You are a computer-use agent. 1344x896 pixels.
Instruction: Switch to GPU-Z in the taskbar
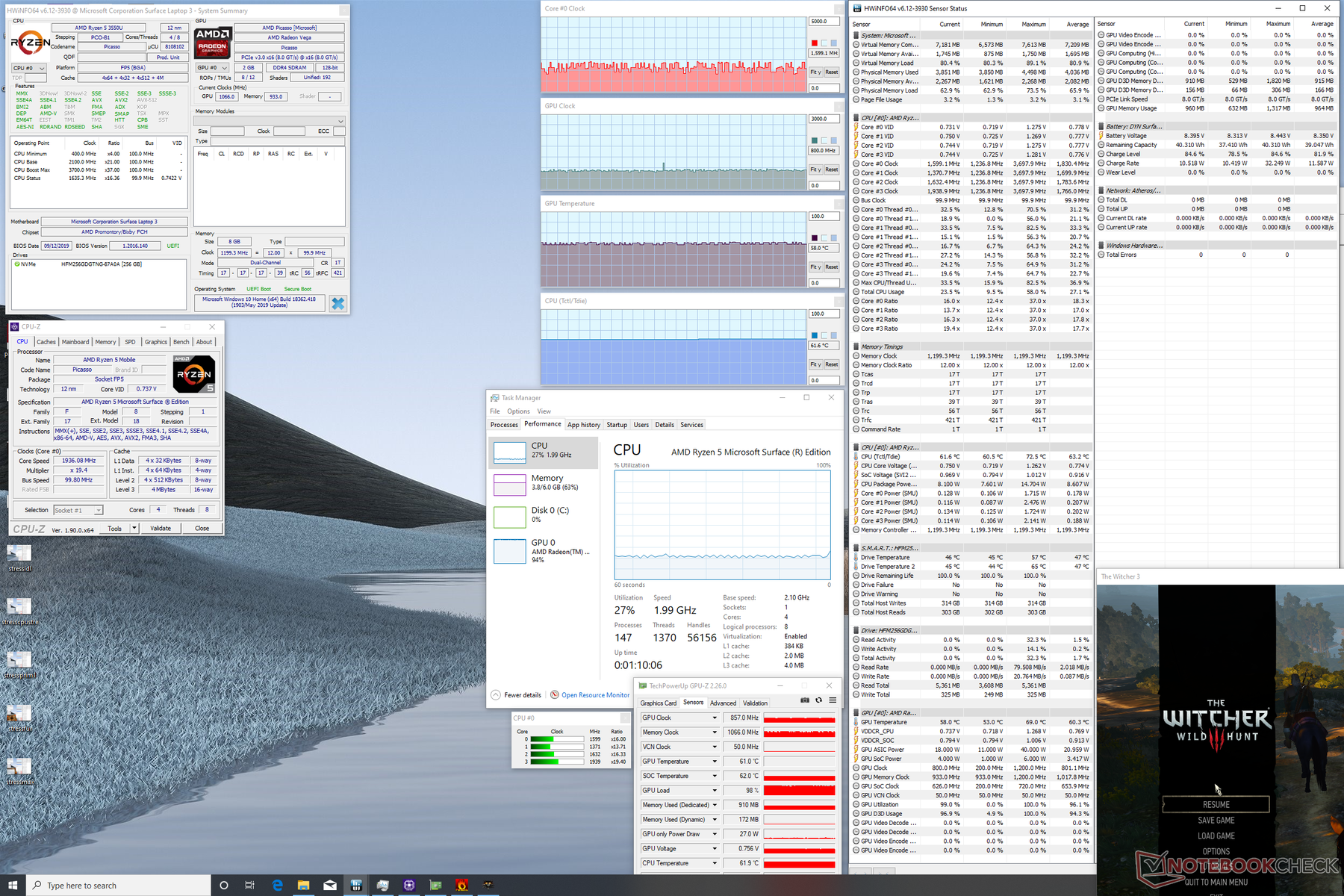click(x=435, y=886)
